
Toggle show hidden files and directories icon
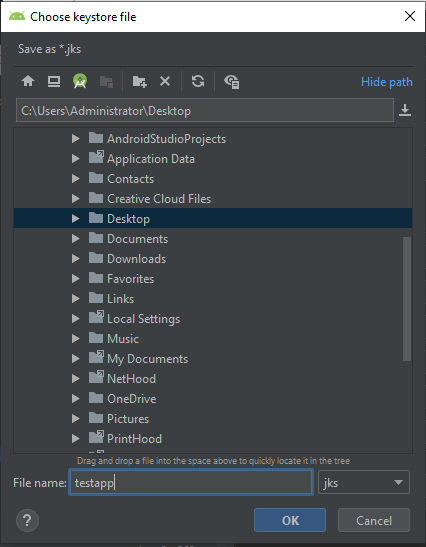[x=232, y=82]
